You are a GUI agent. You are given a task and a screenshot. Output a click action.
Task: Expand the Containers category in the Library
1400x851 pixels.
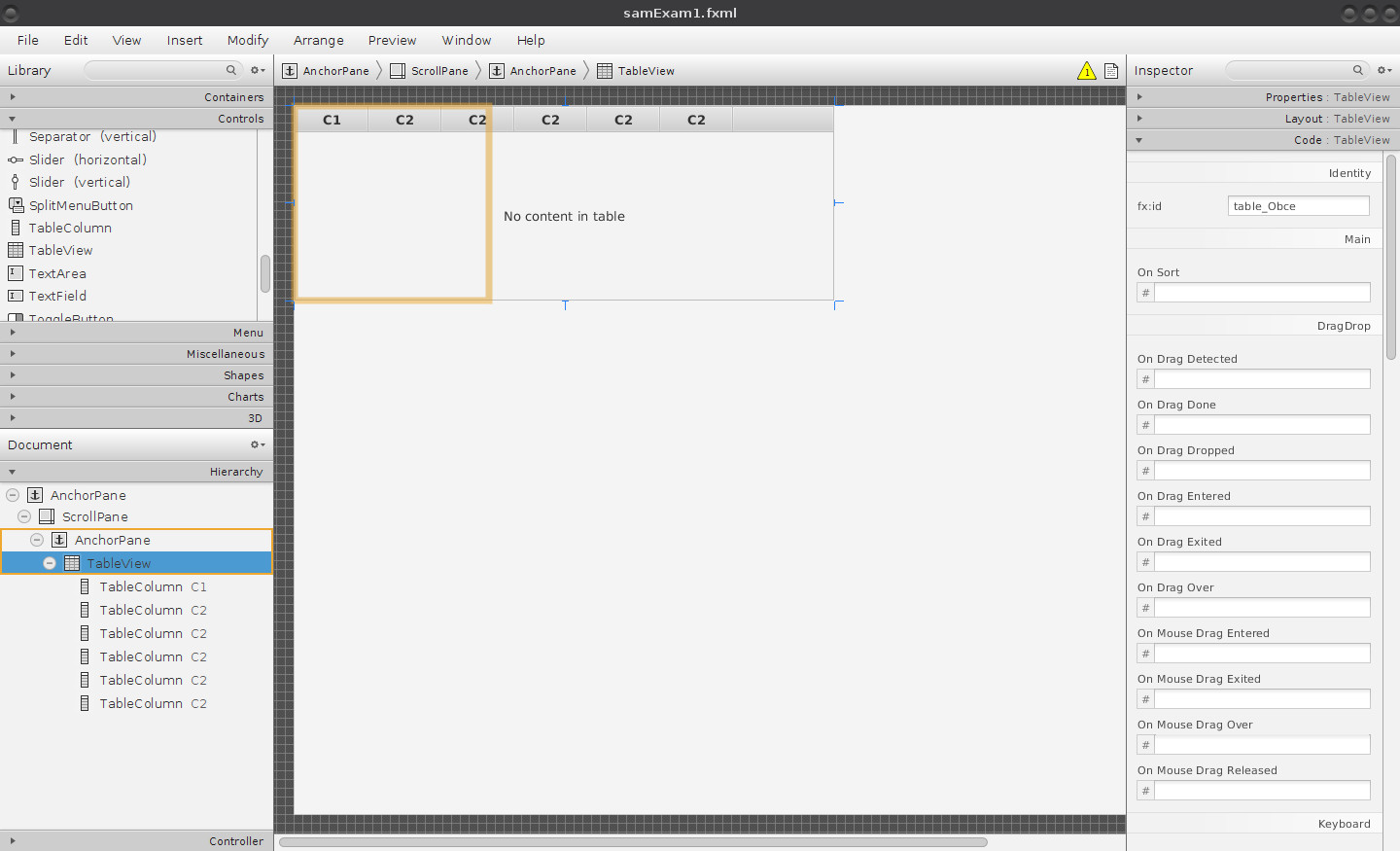(x=13, y=96)
